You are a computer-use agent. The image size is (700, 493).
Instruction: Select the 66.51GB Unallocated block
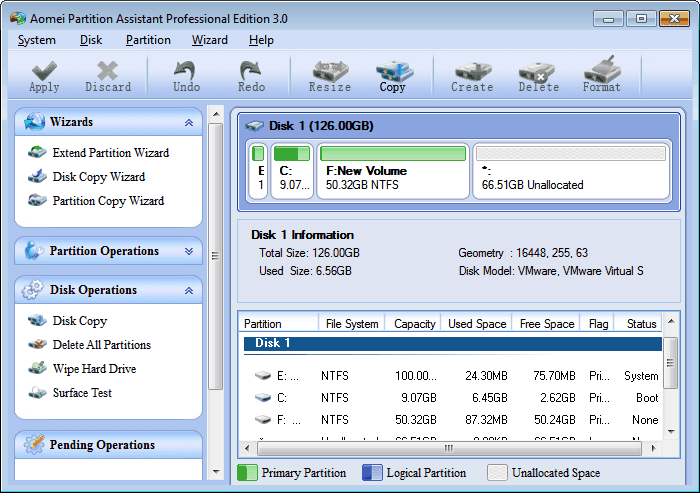click(x=571, y=171)
